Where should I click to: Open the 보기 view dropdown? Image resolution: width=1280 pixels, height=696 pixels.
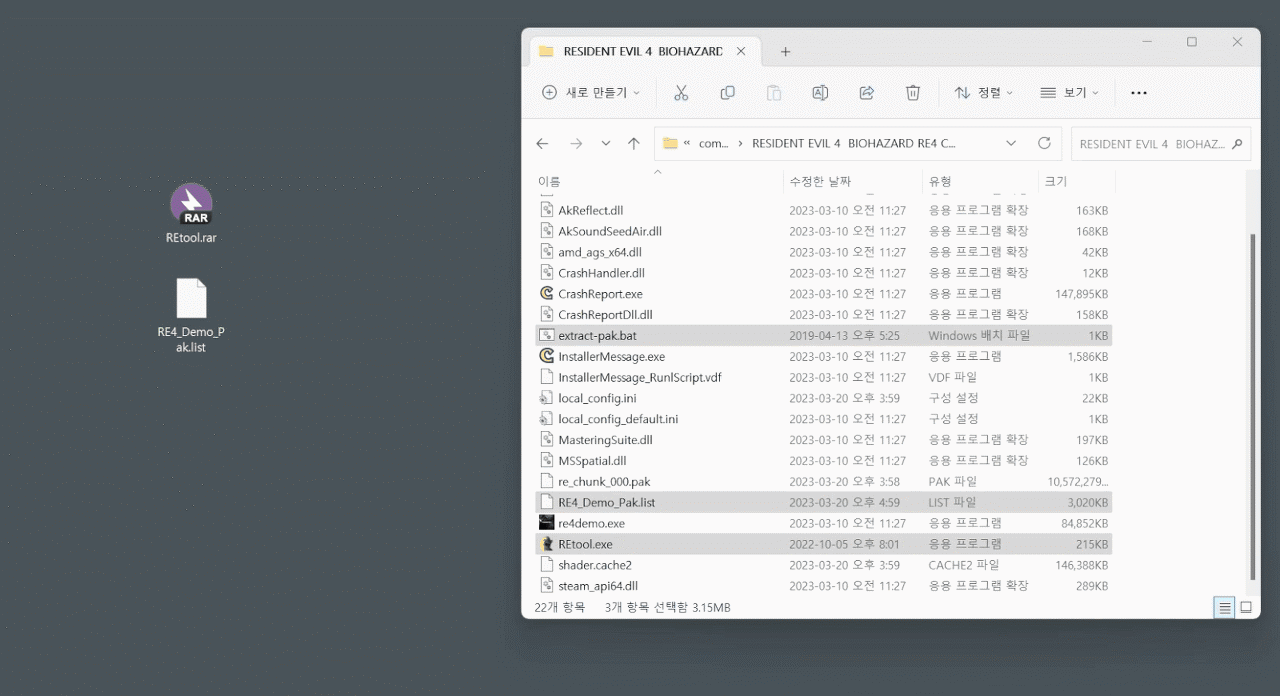coord(1070,92)
